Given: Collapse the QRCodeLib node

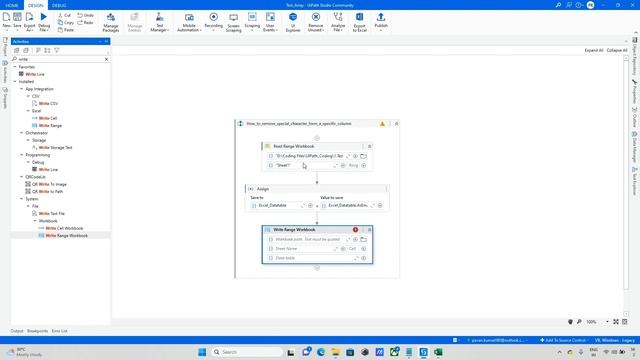Looking at the screenshot, I should pyautogui.click(x=22, y=177).
